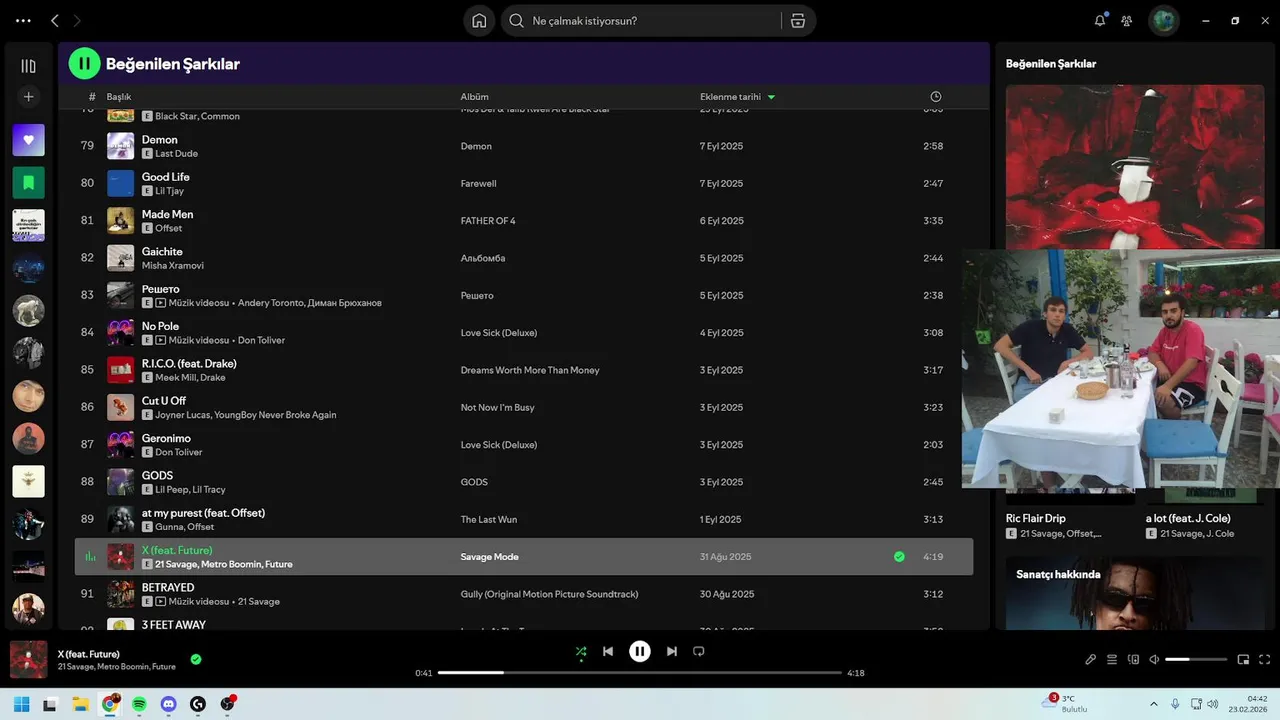Sort by Başlık column header
Image resolution: width=1280 pixels, height=720 pixels.
click(119, 97)
